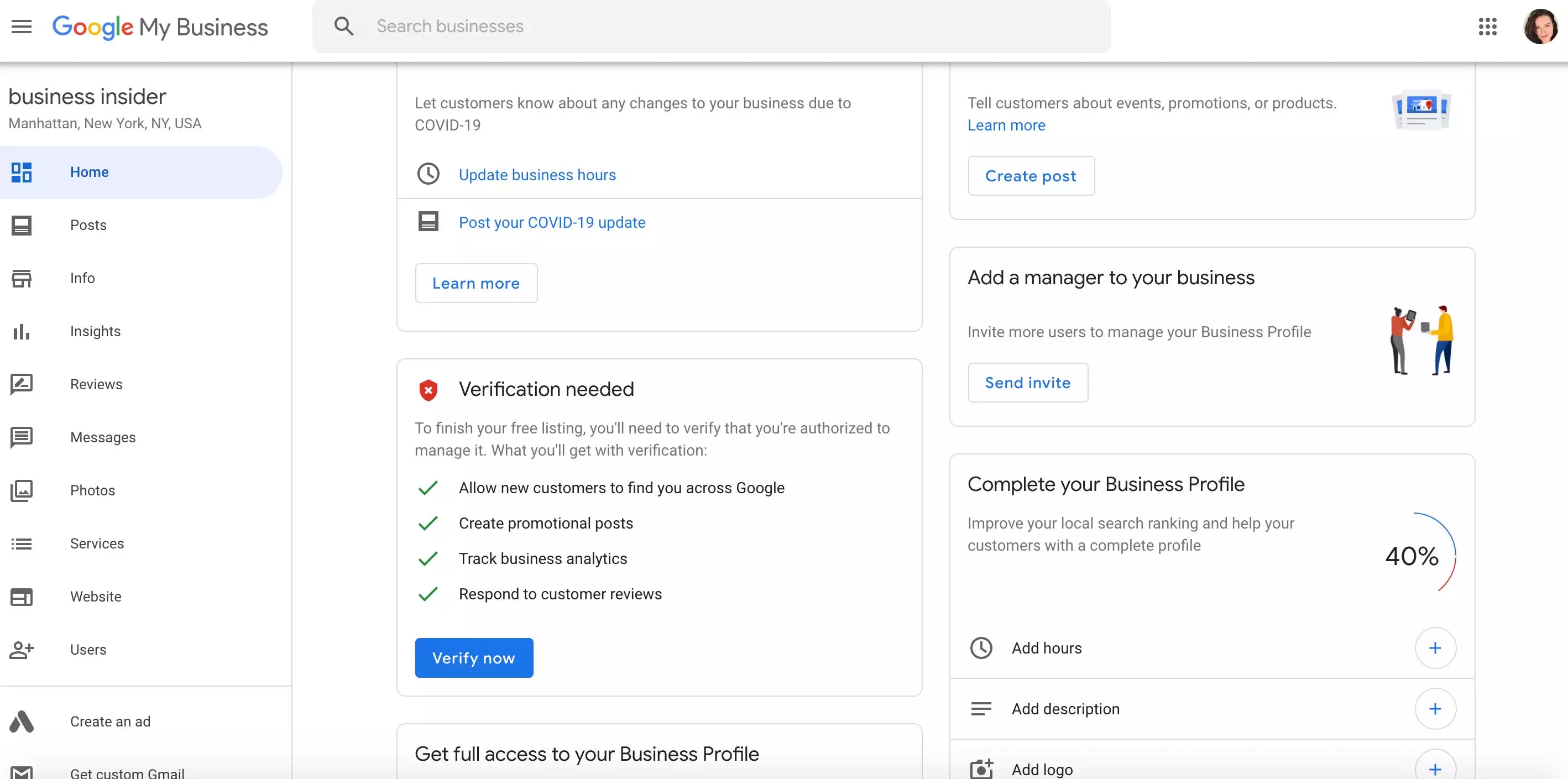Click the clock icon beside Update business hours
Image resolution: width=1568 pixels, height=779 pixels.
click(x=428, y=174)
